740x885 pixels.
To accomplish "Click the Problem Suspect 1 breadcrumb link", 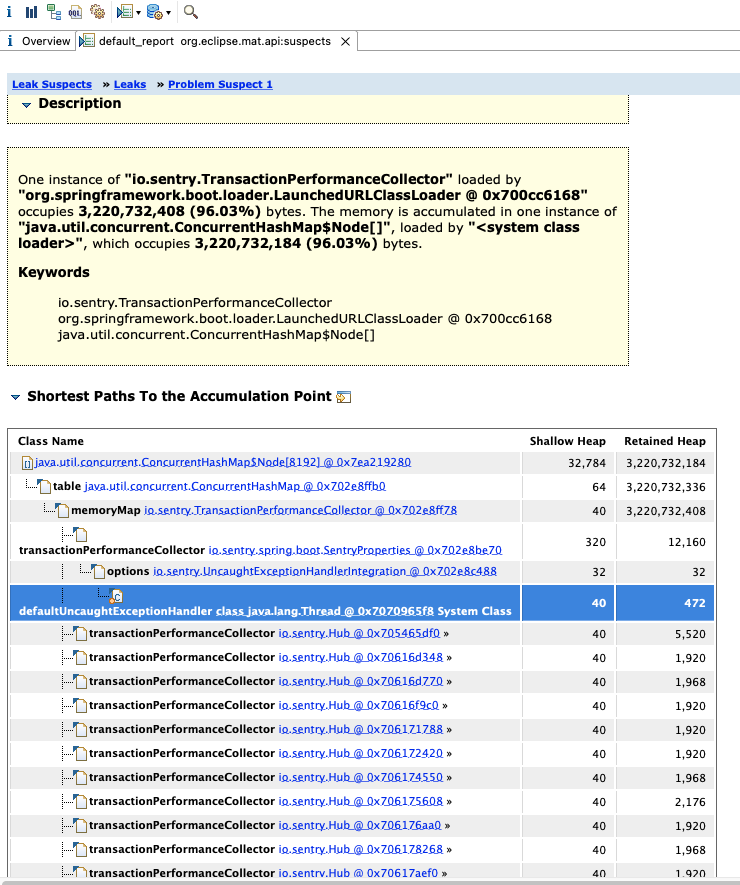I will coord(220,84).
